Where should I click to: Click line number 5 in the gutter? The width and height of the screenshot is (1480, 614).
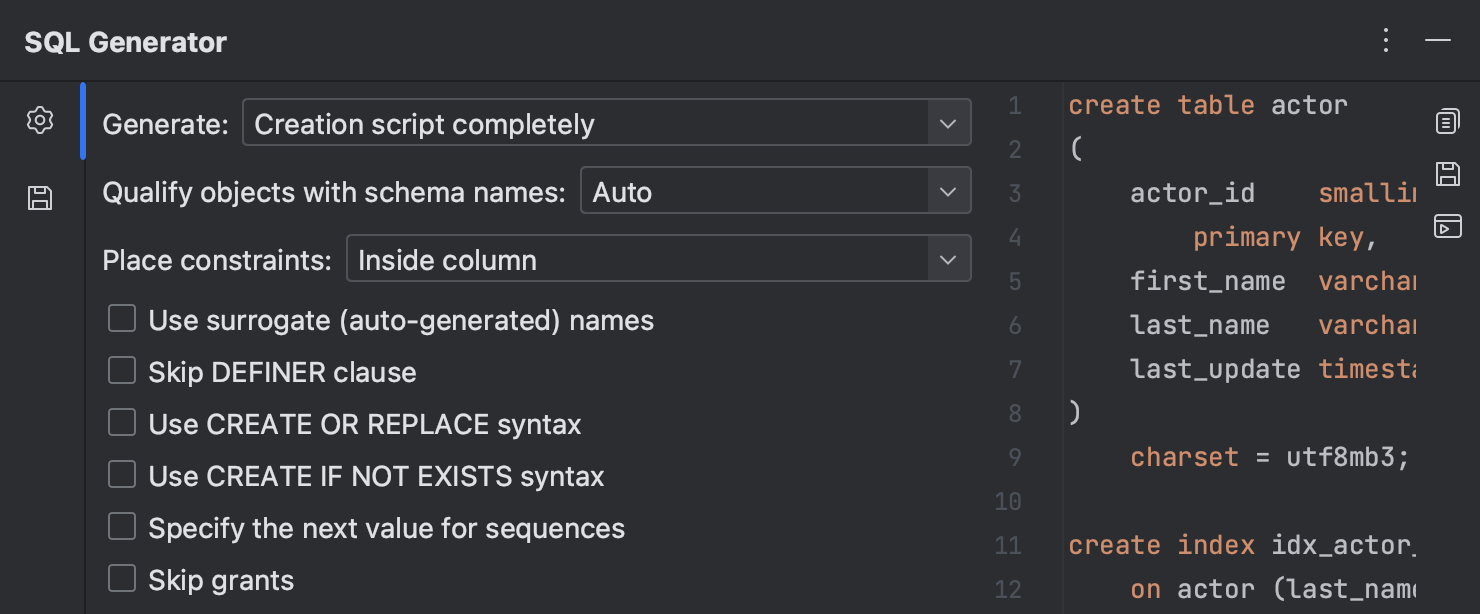[x=1014, y=281]
